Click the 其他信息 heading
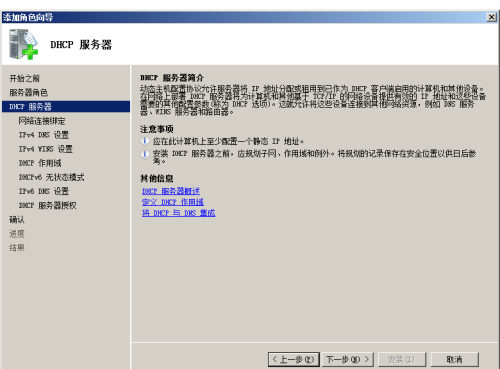Screen dimensions: 500x369 [x=157, y=178]
